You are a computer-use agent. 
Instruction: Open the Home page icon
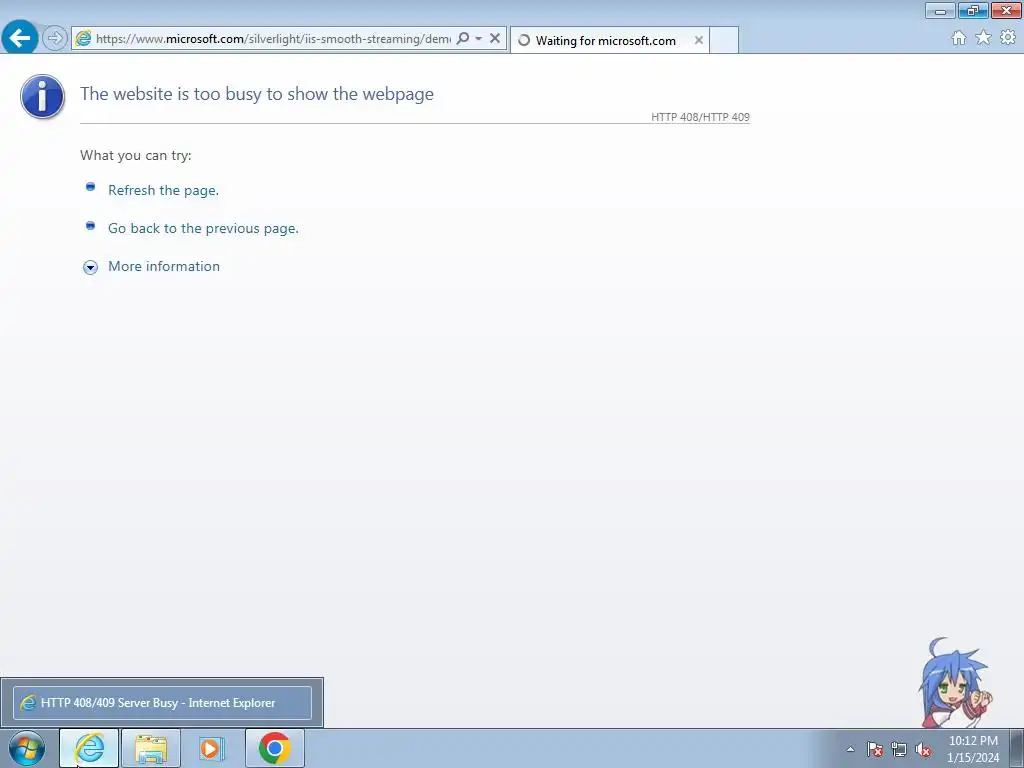[x=959, y=38]
